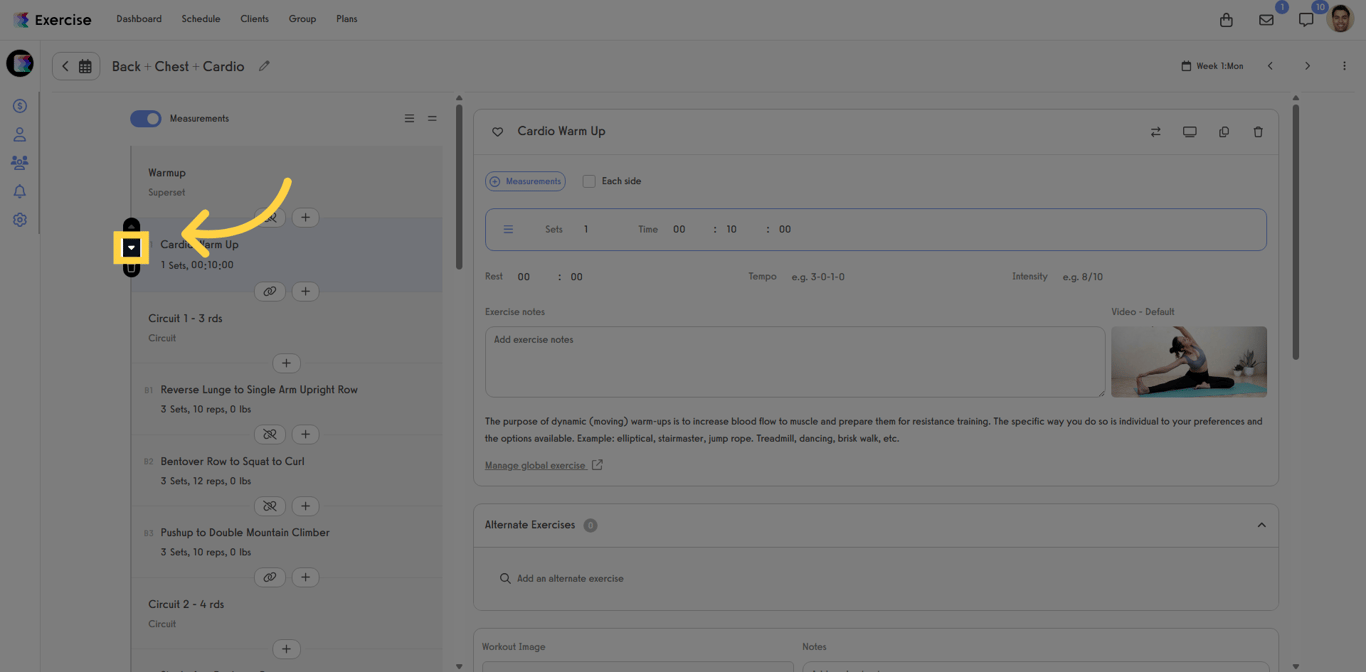This screenshot has height=672, width=1366.
Task: Toggle link after Cardio Warm Up
Action: tap(269, 292)
